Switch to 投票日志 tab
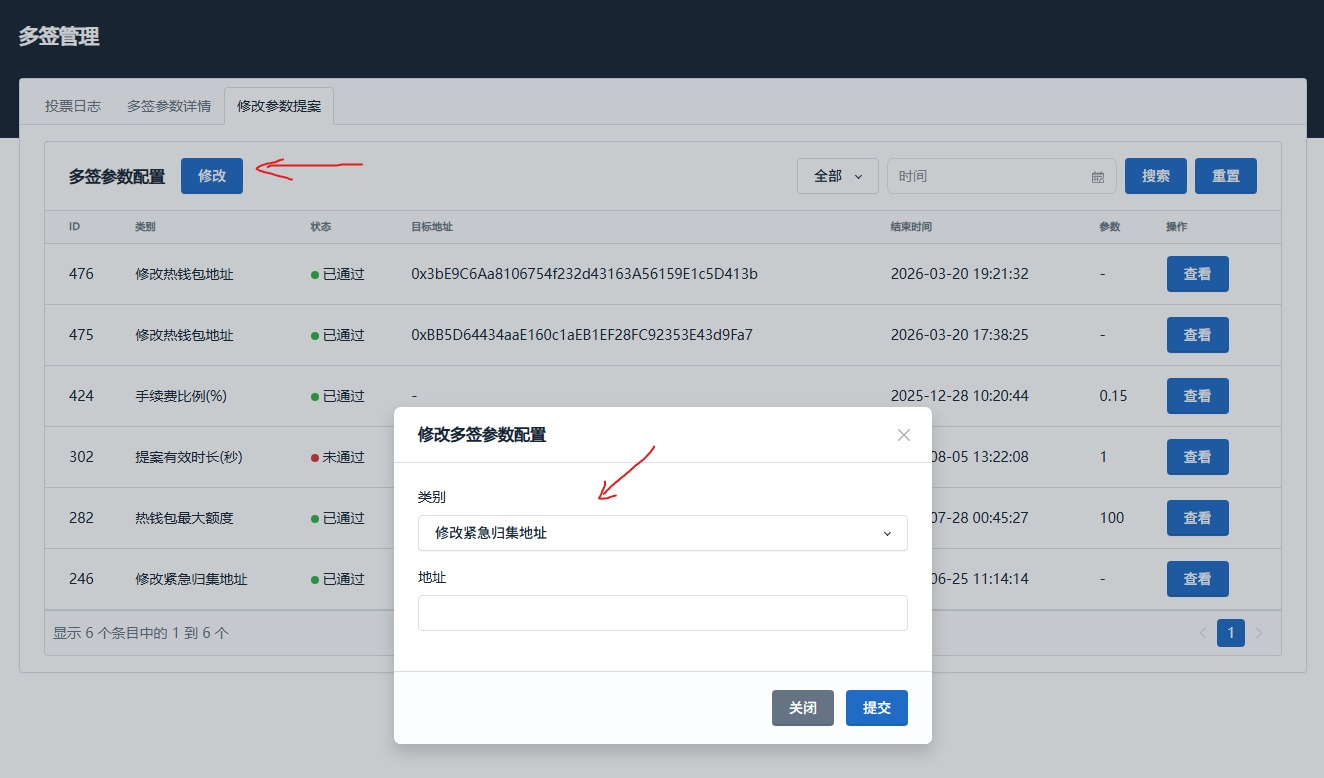This screenshot has width=1324, height=778. tap(73, 106)
